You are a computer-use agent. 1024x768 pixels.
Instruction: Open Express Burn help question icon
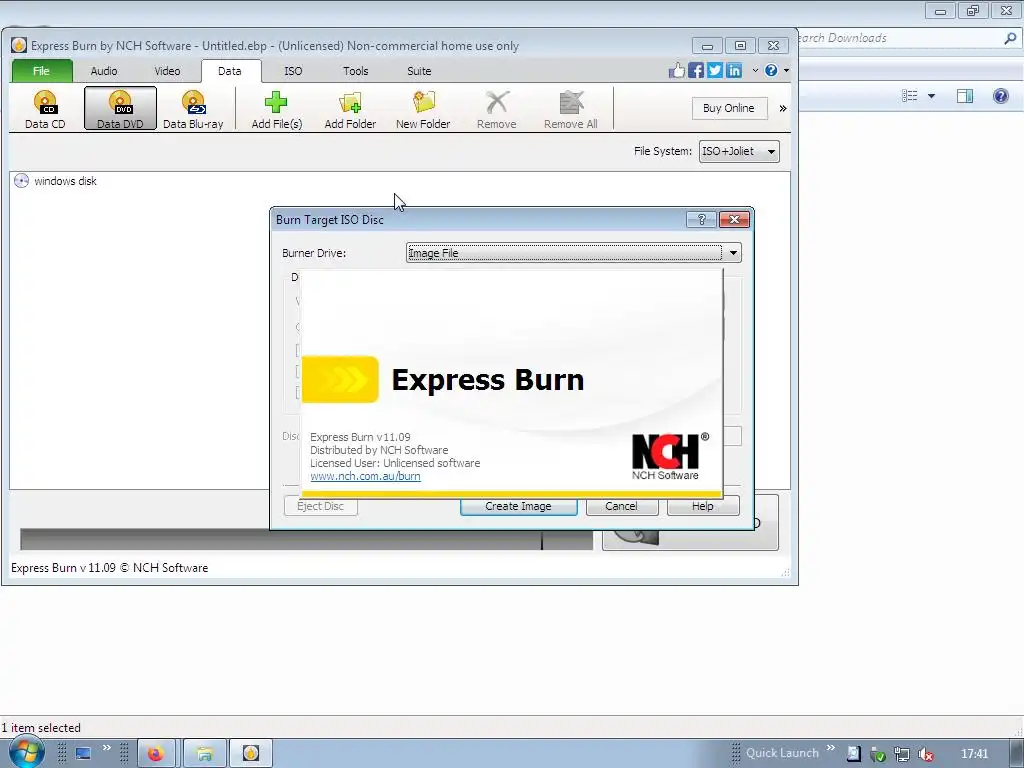click(x=771, y=71)
